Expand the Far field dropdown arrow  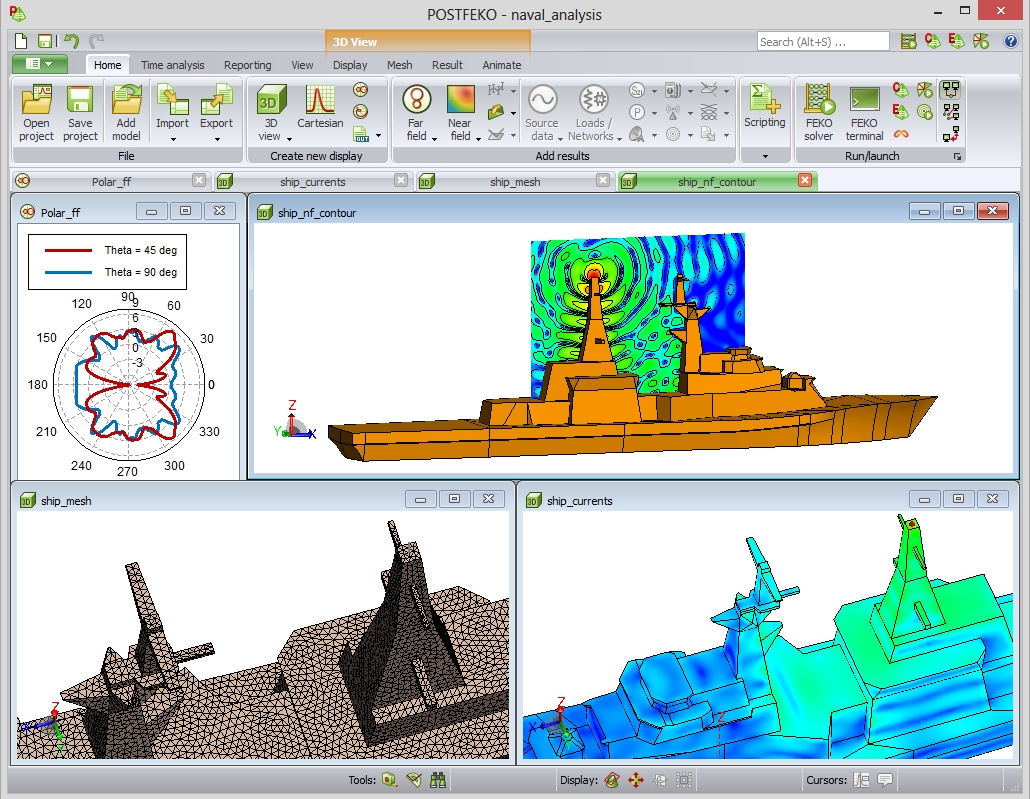(x=434, y=139)
